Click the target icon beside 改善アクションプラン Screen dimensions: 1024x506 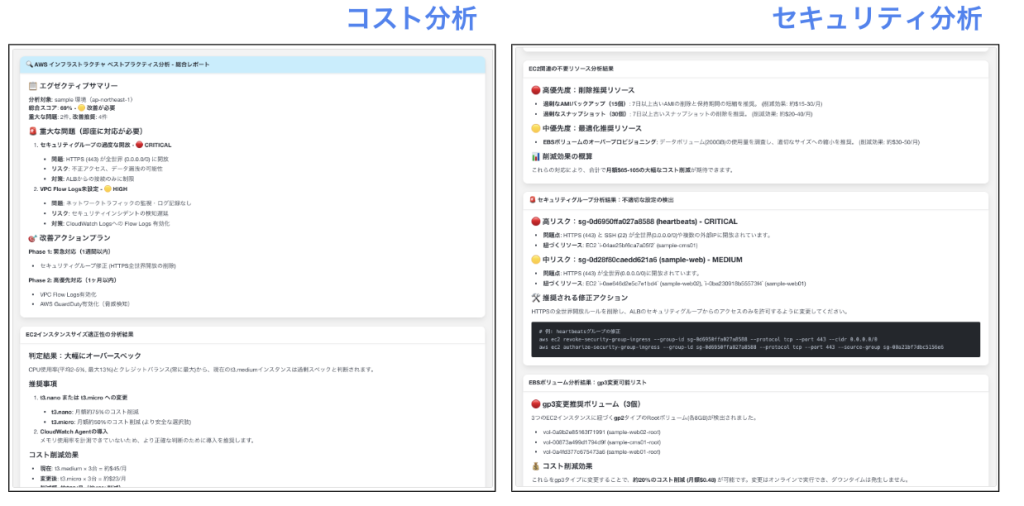33,238
